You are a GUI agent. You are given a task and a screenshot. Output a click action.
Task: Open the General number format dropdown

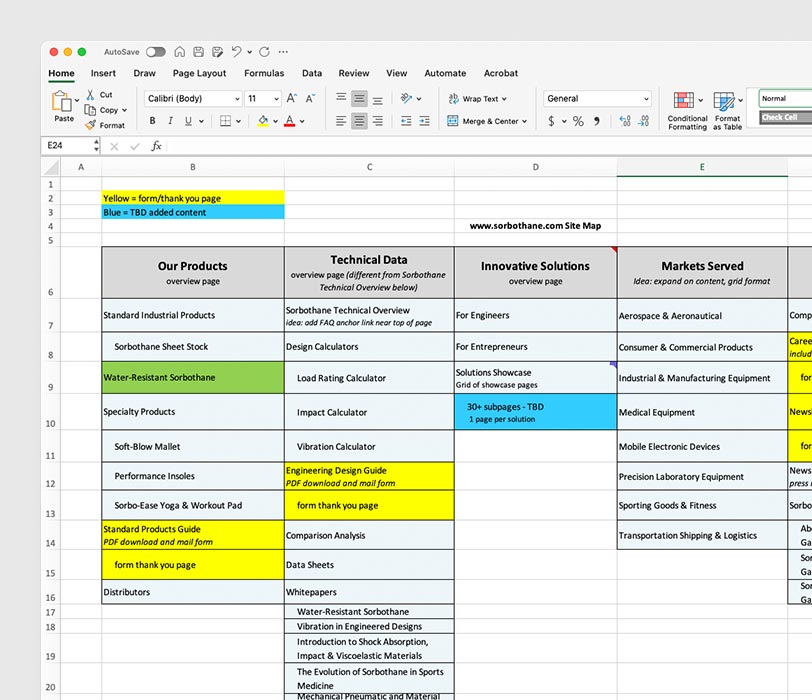click(598, 98)
